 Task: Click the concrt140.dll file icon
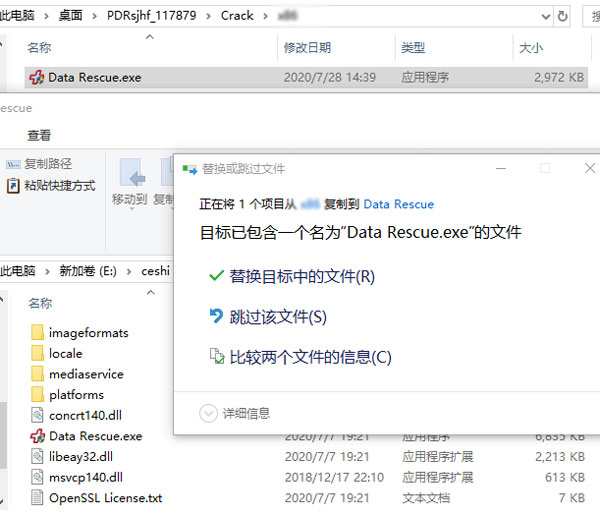[x=37, y=415]
